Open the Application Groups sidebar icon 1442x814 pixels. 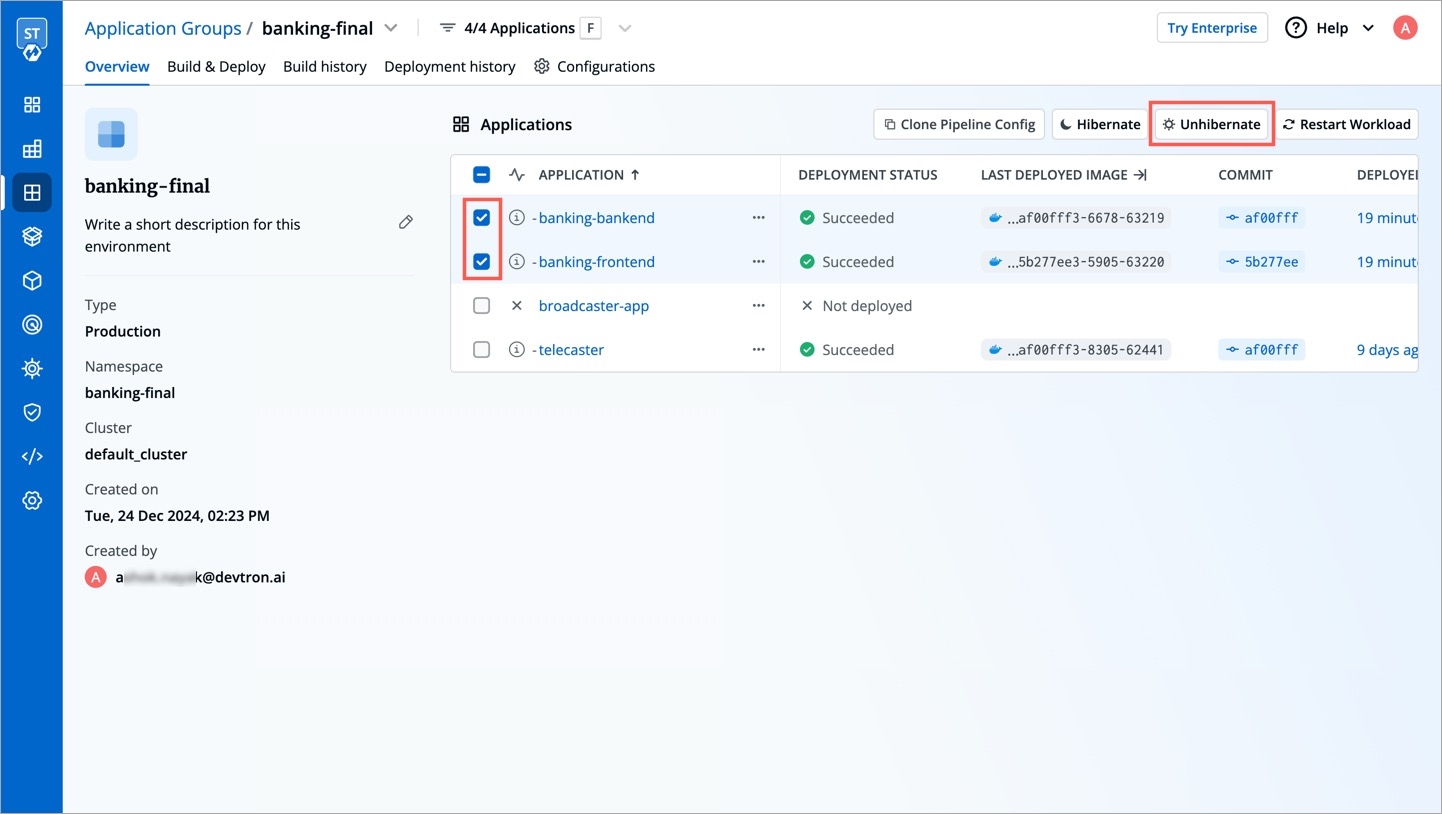pos(32,192)
